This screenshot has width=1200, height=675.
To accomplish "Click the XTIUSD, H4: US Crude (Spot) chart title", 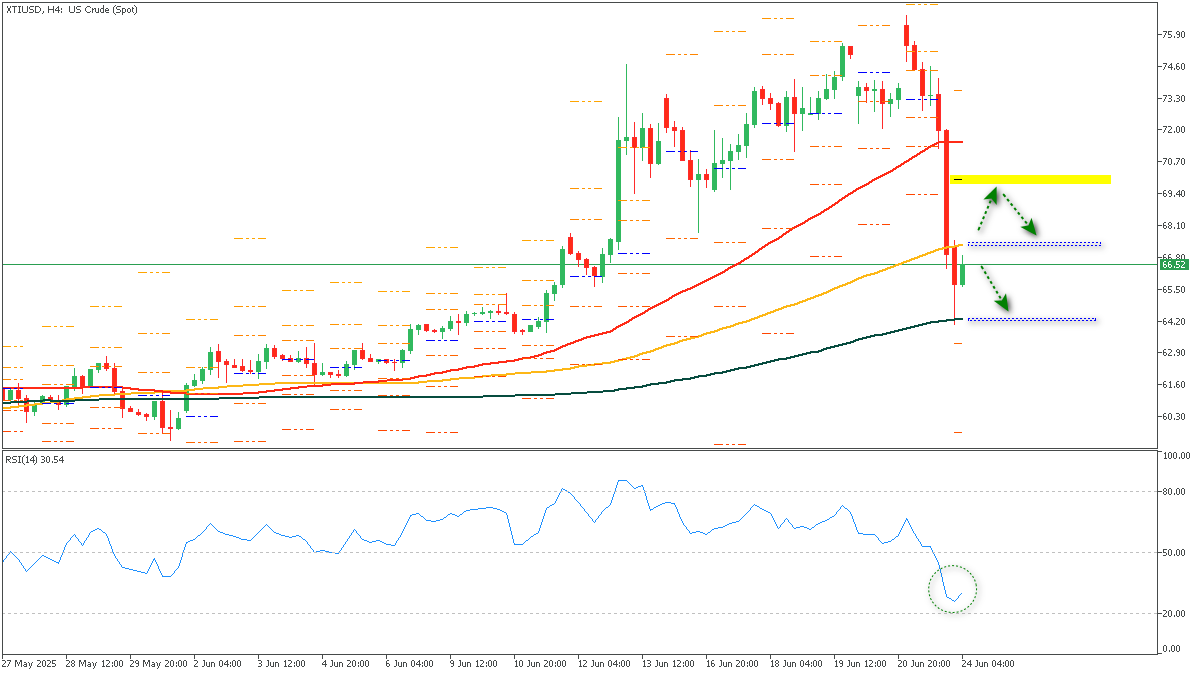I will pyautogui.click(x=72, y=9).
